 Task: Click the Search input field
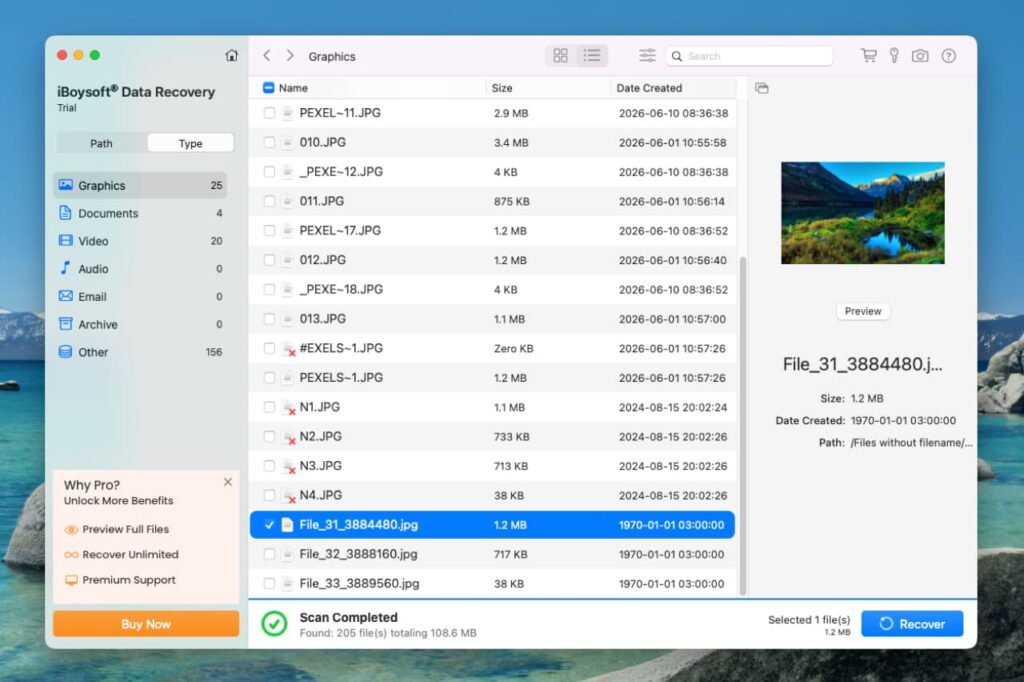pos(749,56)
